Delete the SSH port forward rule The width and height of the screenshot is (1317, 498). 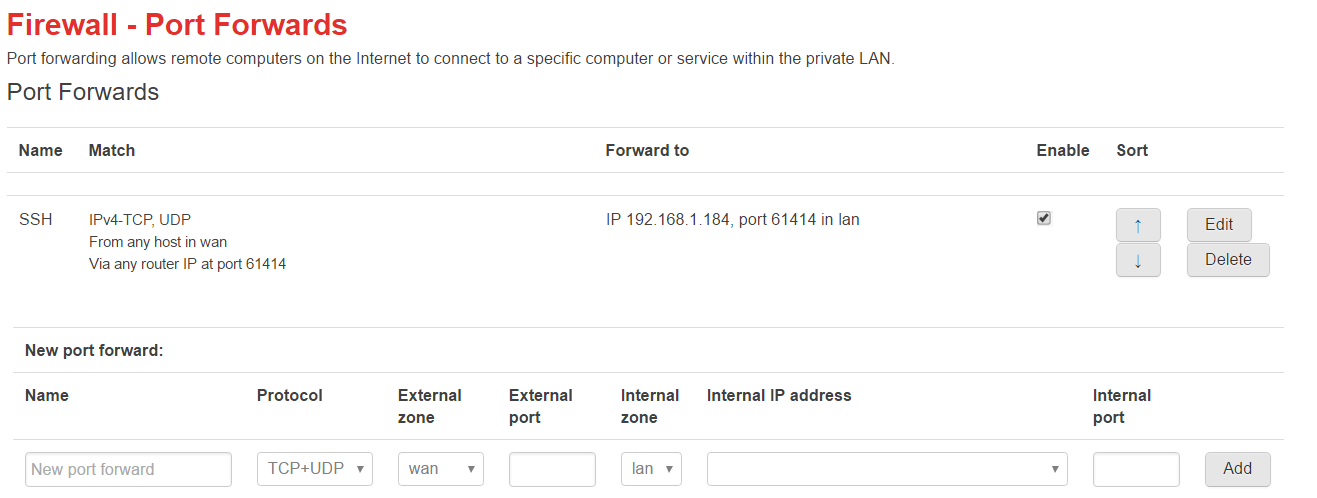[x=1228, y=260]
